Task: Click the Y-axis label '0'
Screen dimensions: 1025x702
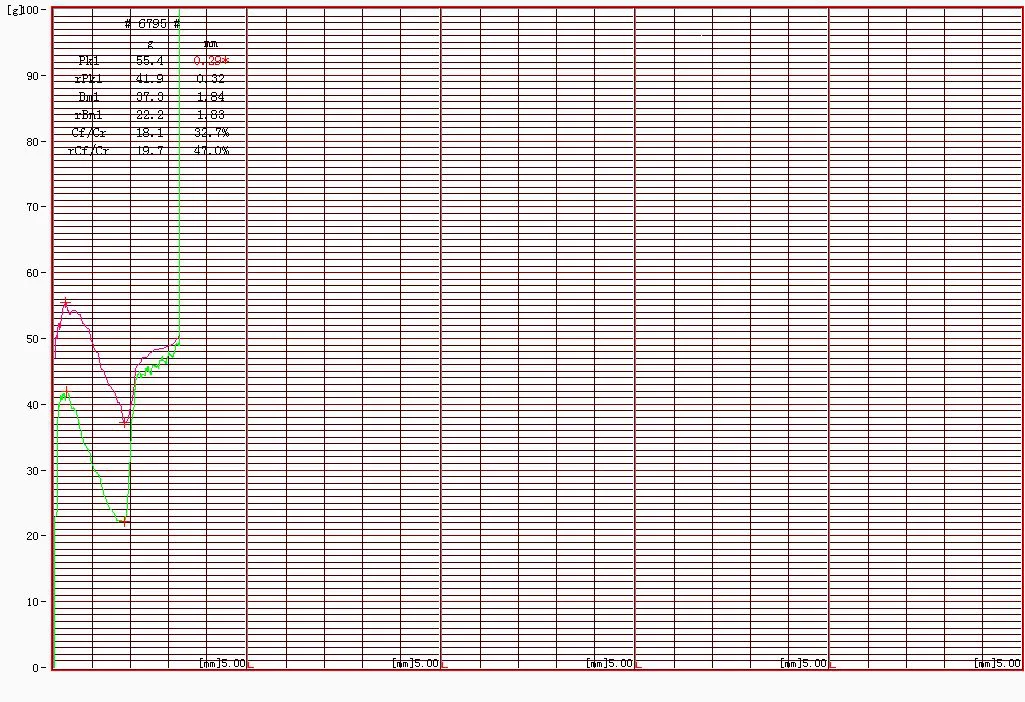Action: [35, 668]
